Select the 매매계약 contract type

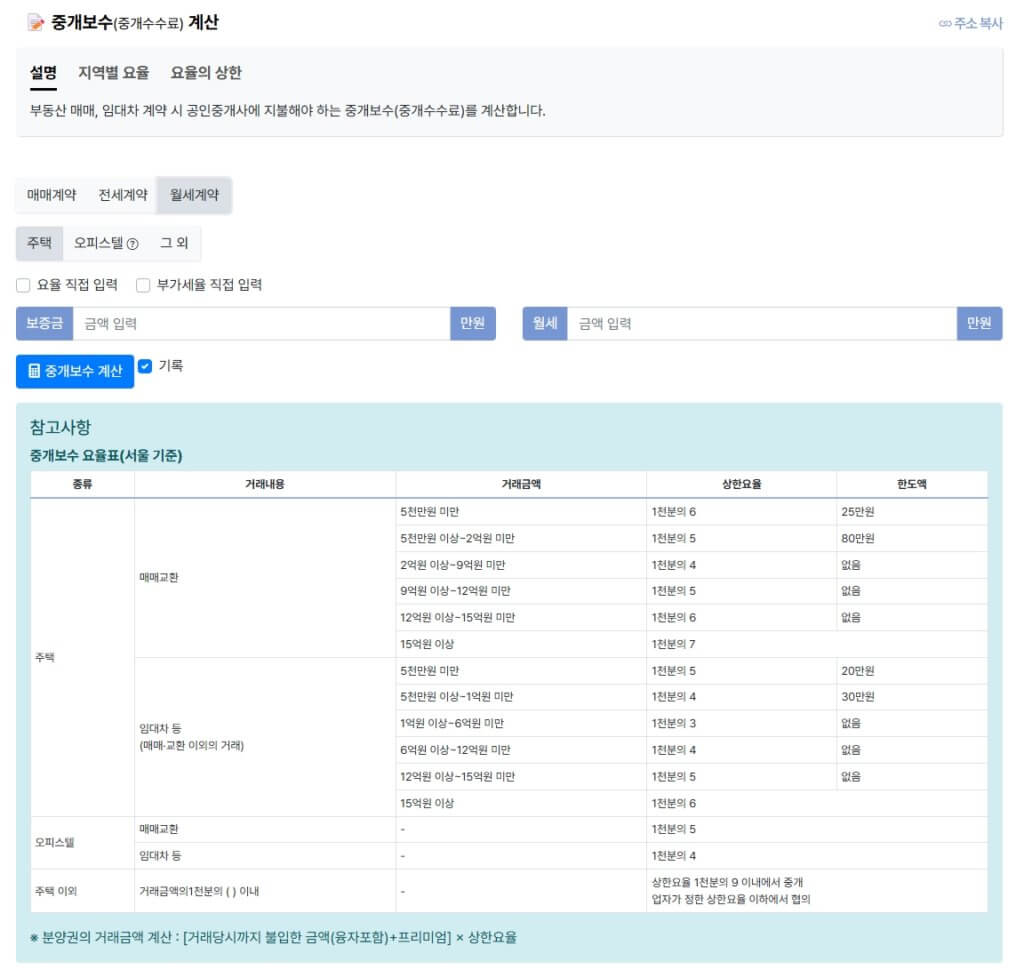pos(51,195)
